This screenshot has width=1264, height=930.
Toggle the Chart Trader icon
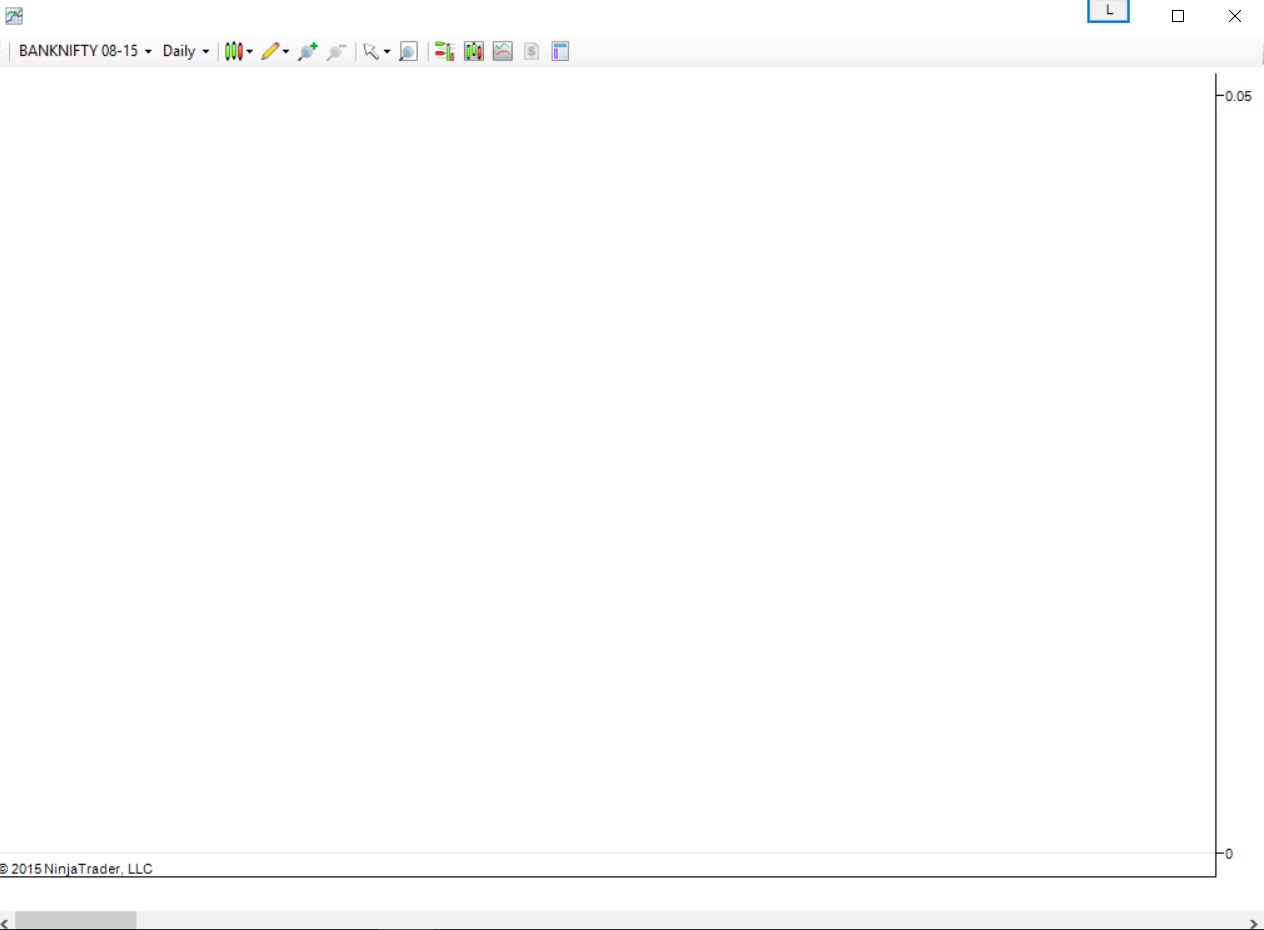click(445, 51)
